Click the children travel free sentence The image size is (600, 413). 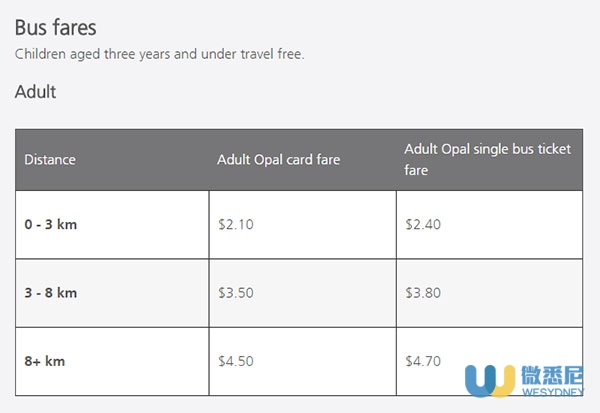point(160,54)
